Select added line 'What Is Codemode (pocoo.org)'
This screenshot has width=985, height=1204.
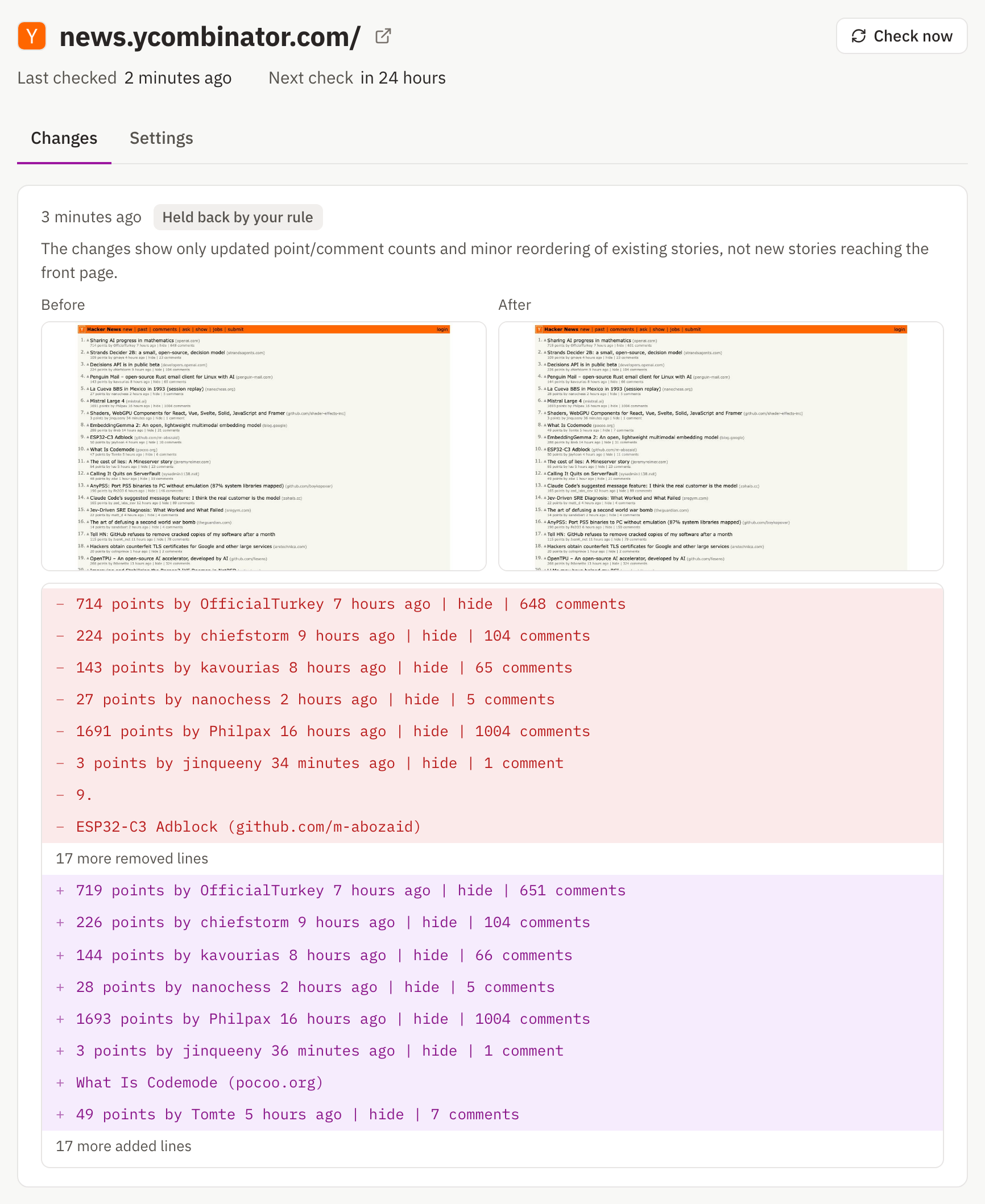tap(492, 1082)
